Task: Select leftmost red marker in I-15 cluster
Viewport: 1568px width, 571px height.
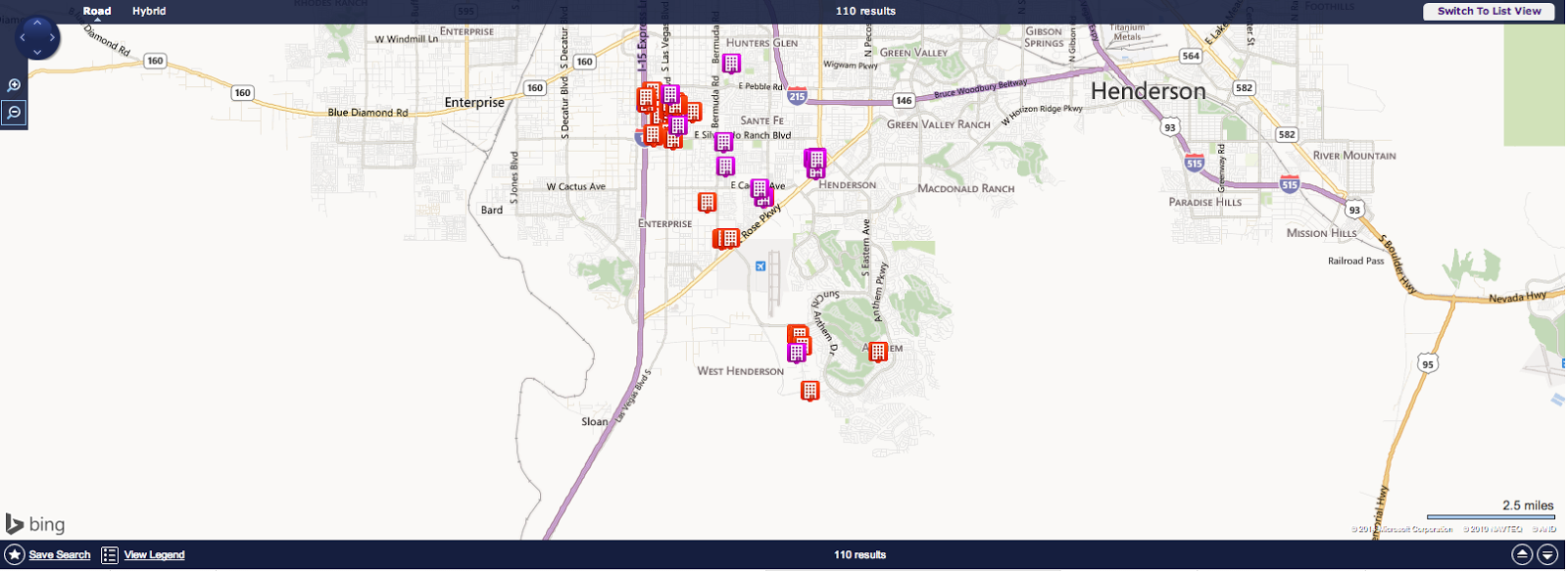Action: 645,98
